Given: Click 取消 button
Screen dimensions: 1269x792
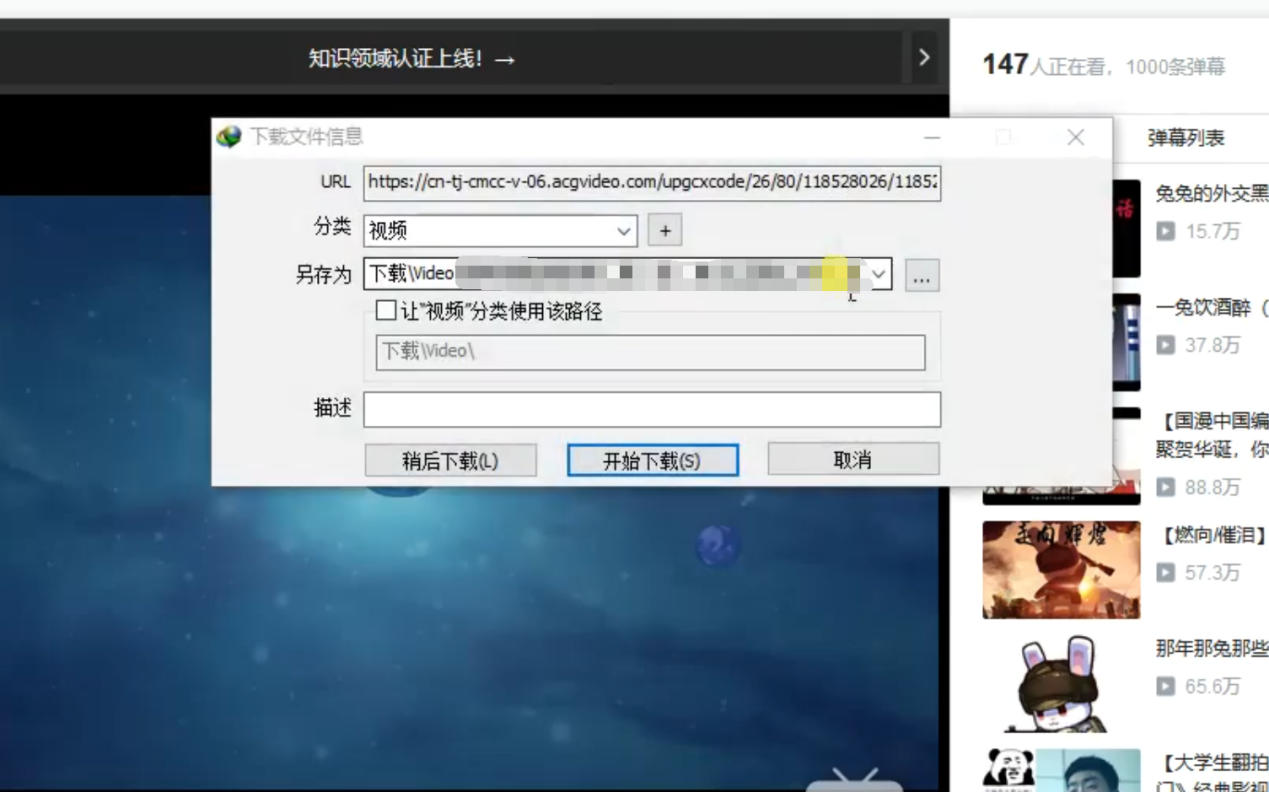Looking at the screenshot, I should click(x=853, y=460).
